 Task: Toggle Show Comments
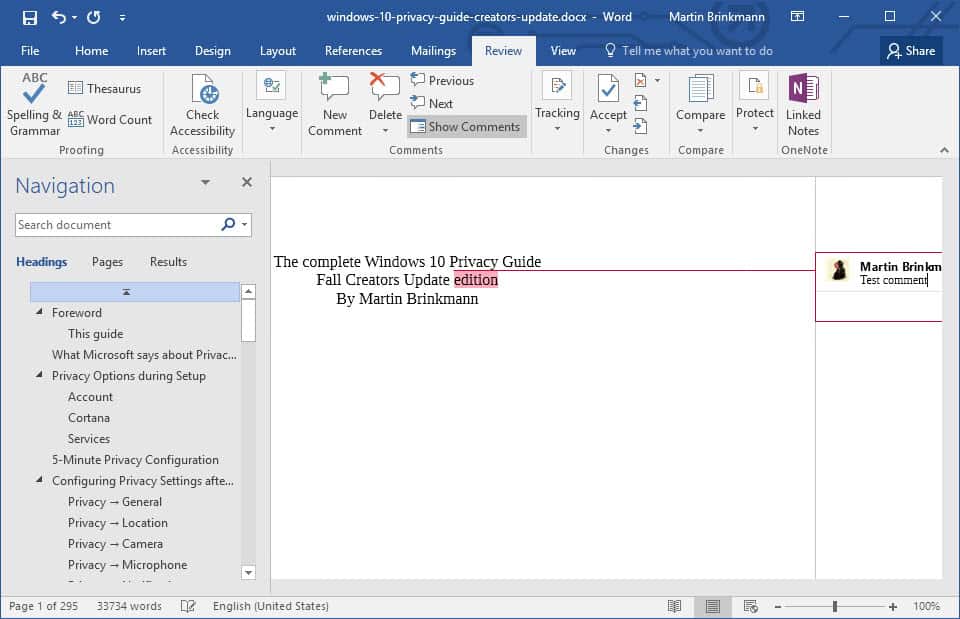click(467, 127)
